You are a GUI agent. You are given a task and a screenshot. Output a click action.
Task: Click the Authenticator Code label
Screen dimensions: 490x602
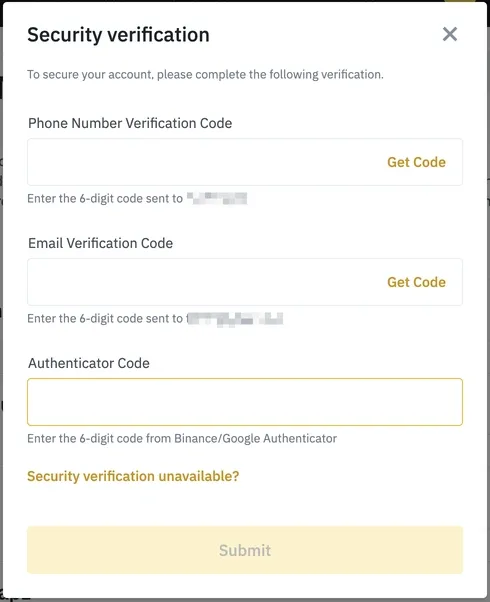click(89, 363)
